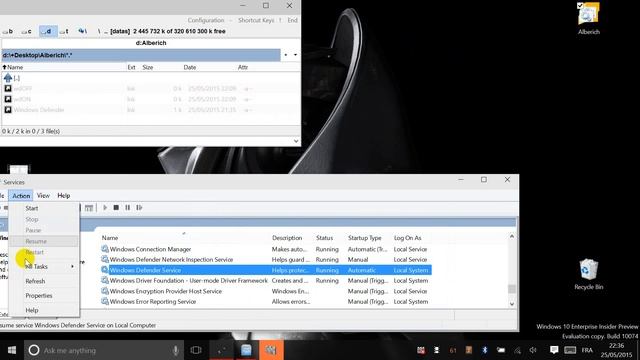Image resolution: width=640 pixels, height=360 pixels.
Task: Click touch keyboard tray icon
Action: pyautogui.click(x=570, y=350)
